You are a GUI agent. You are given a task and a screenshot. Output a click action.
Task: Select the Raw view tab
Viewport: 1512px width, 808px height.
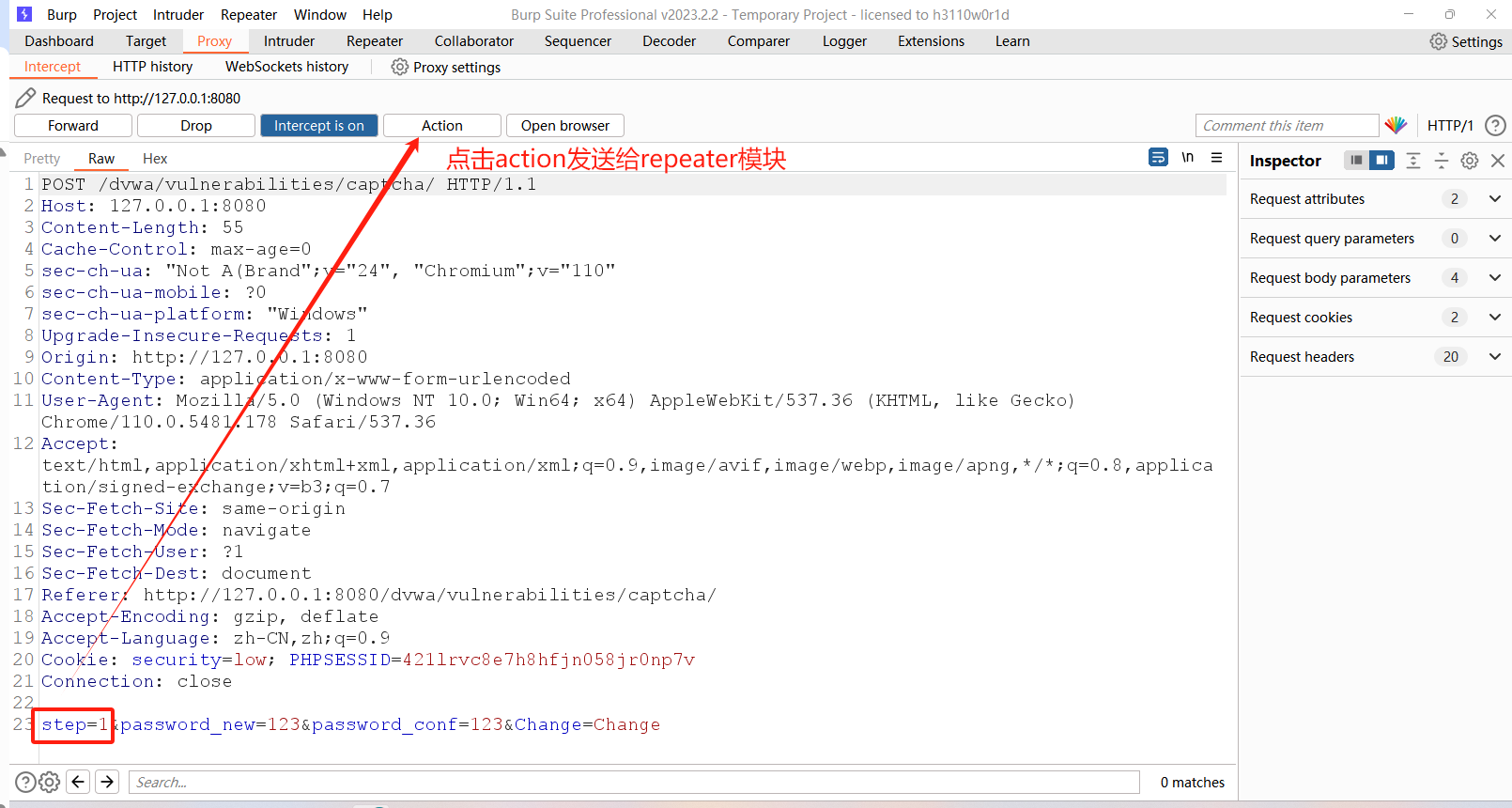click(x=101, y=159)
